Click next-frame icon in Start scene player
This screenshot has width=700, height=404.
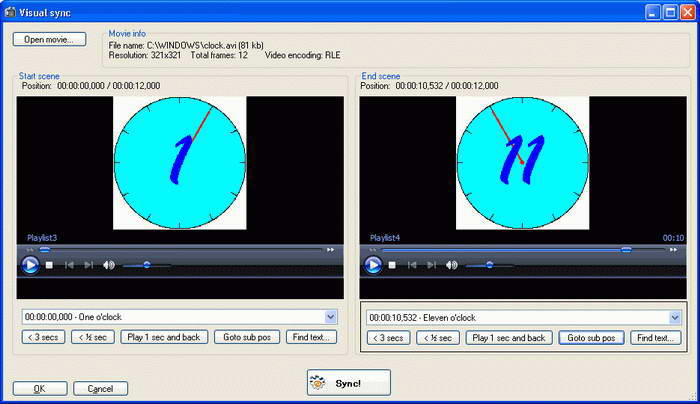click(88, 265)
